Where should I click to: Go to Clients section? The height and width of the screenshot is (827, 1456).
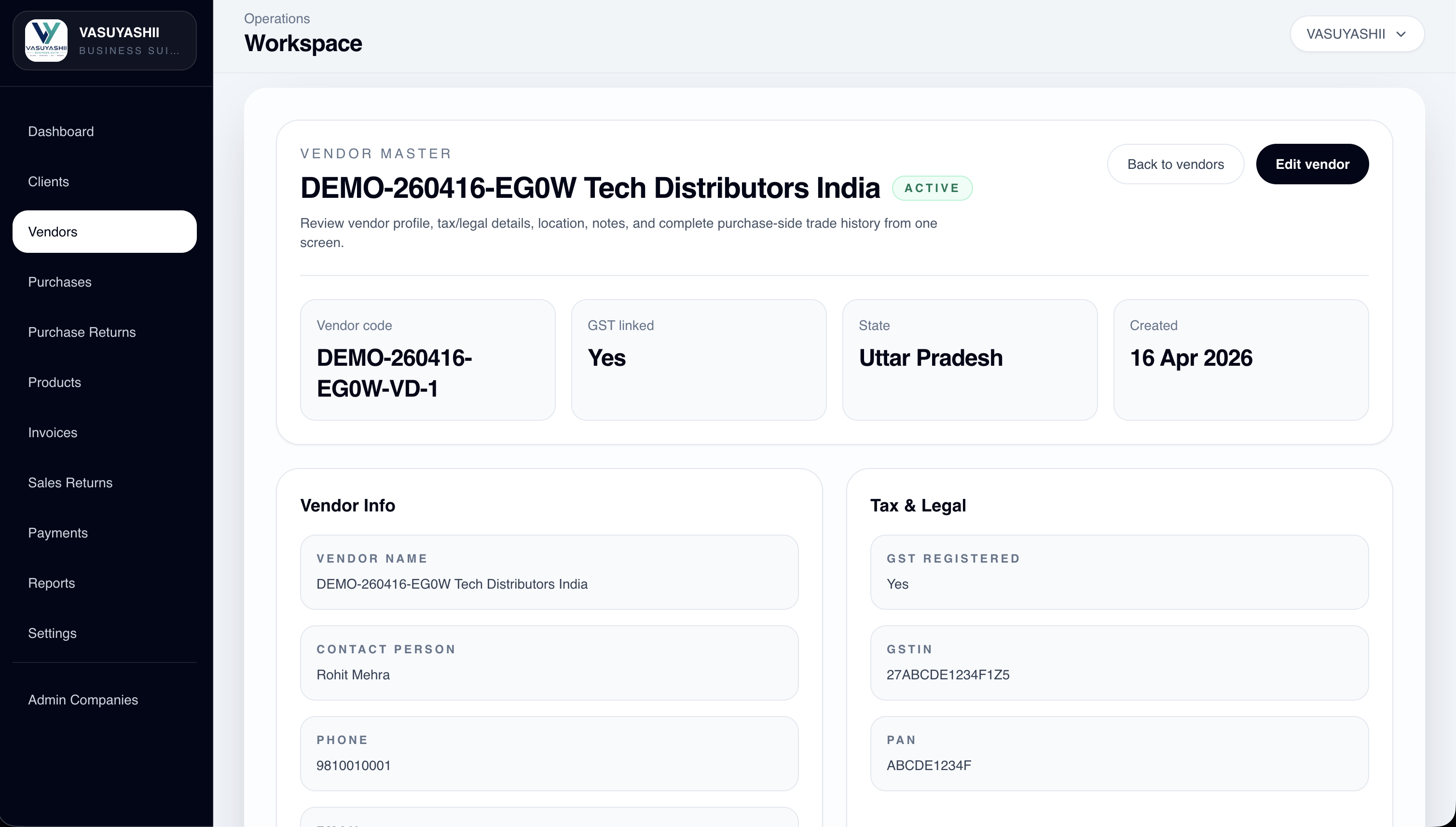105,182
